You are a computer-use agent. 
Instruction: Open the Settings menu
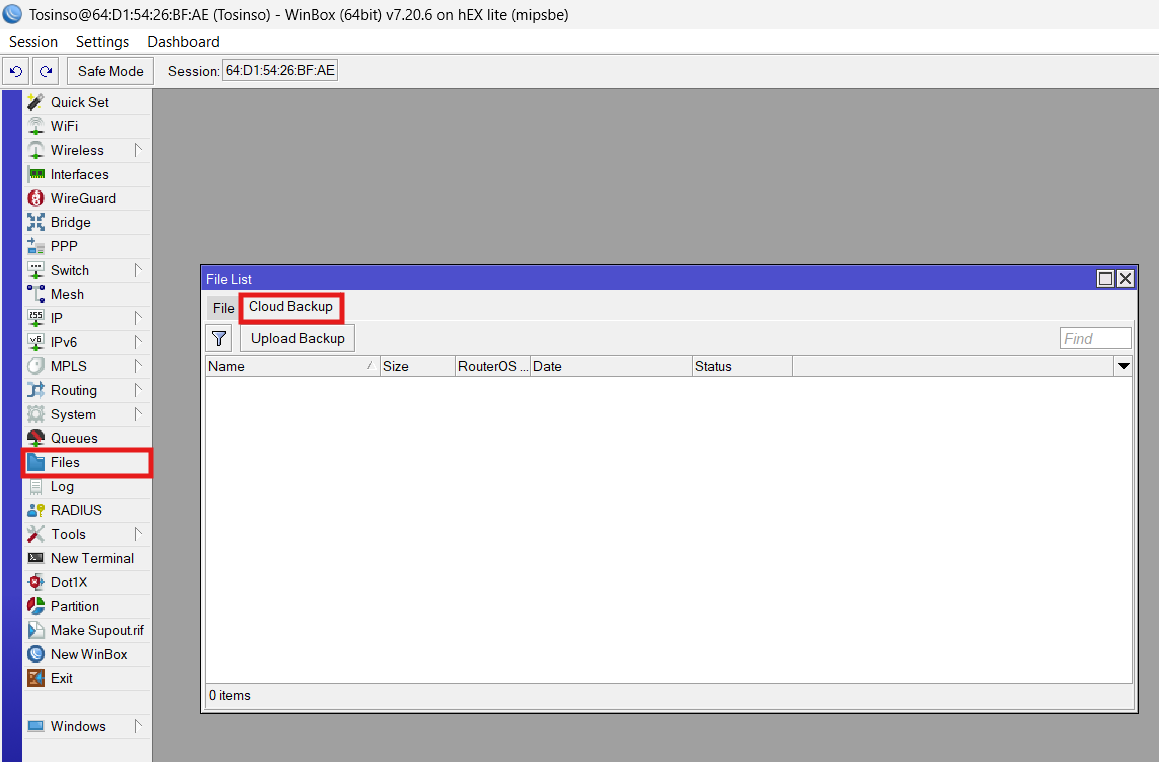click(x=102, y=42)
